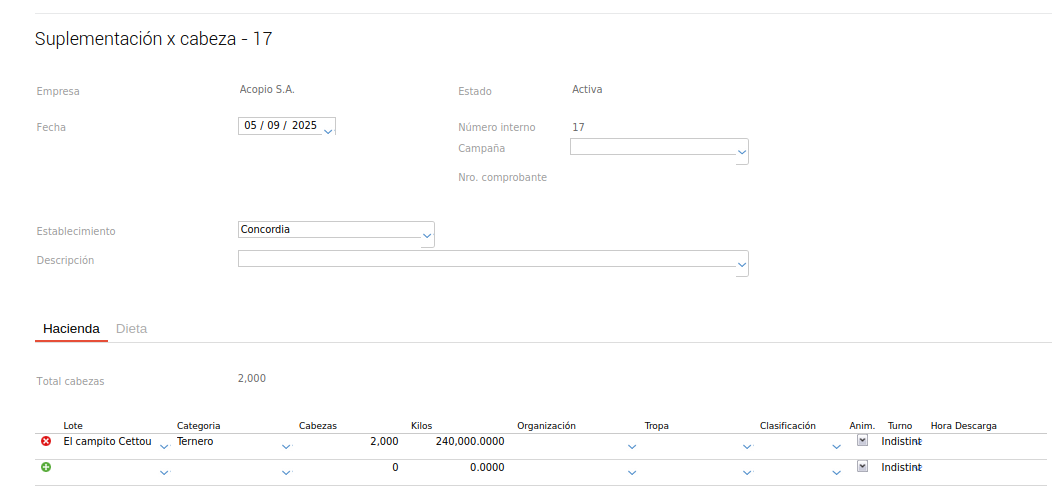Toggle Anim. checkbox in the Ternero row
Viewport: 1052px width, 492px height.
[x=862, y=440]
